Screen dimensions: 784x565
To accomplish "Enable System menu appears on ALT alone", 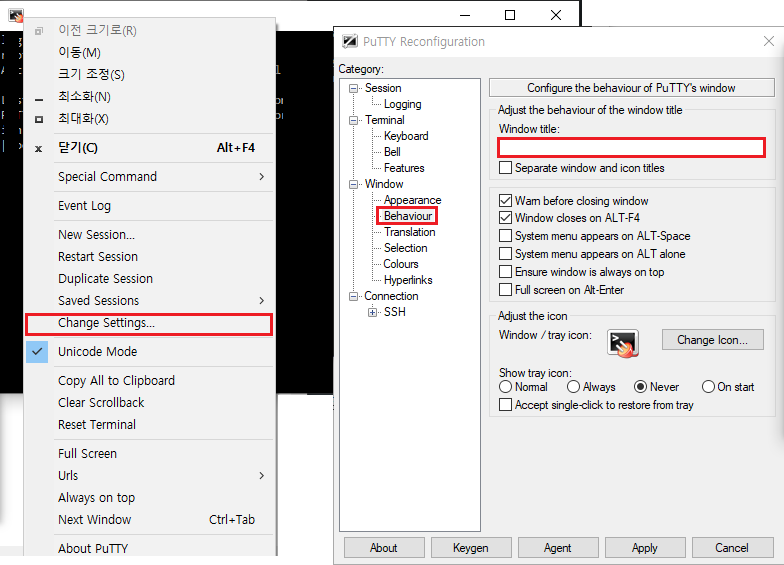I will [x=506, y=254].
